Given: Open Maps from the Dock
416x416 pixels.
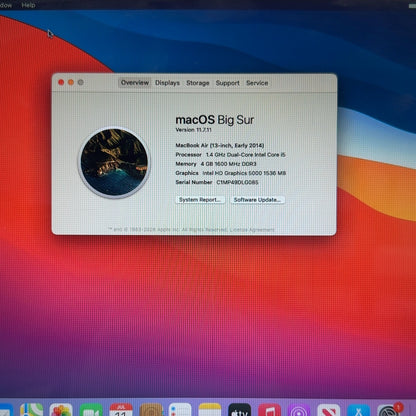Looking at the screenshot, I should (32, 410).
